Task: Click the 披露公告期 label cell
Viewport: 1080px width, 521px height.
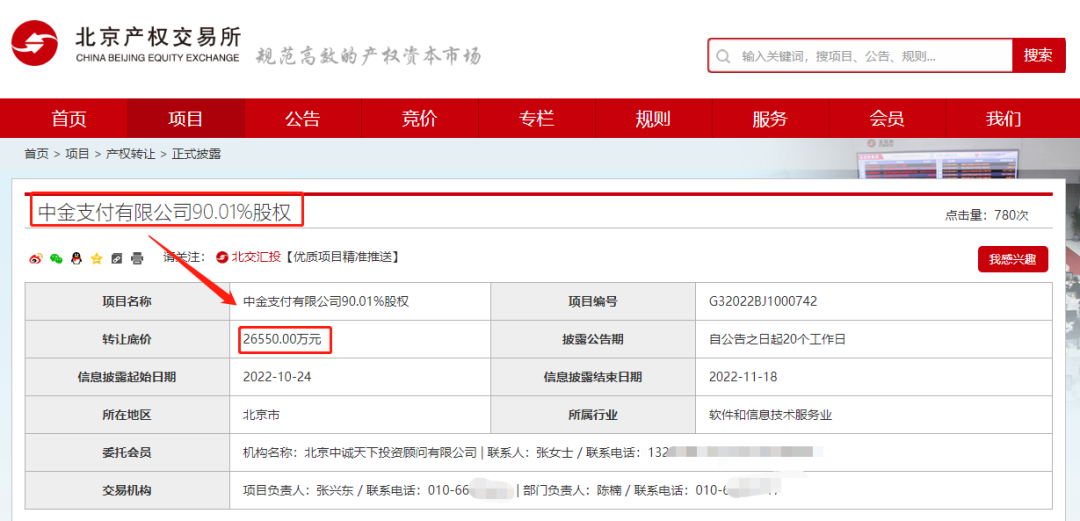Action: click(592, 339)
